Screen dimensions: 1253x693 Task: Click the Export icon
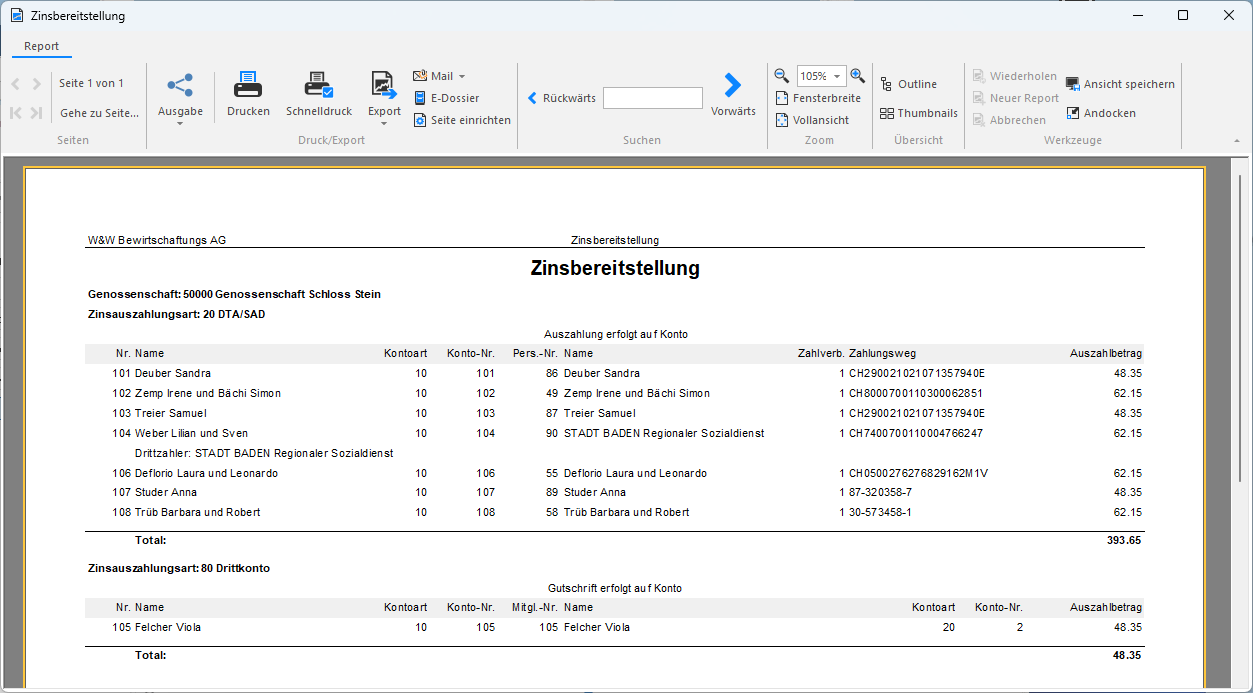[384, 85]
